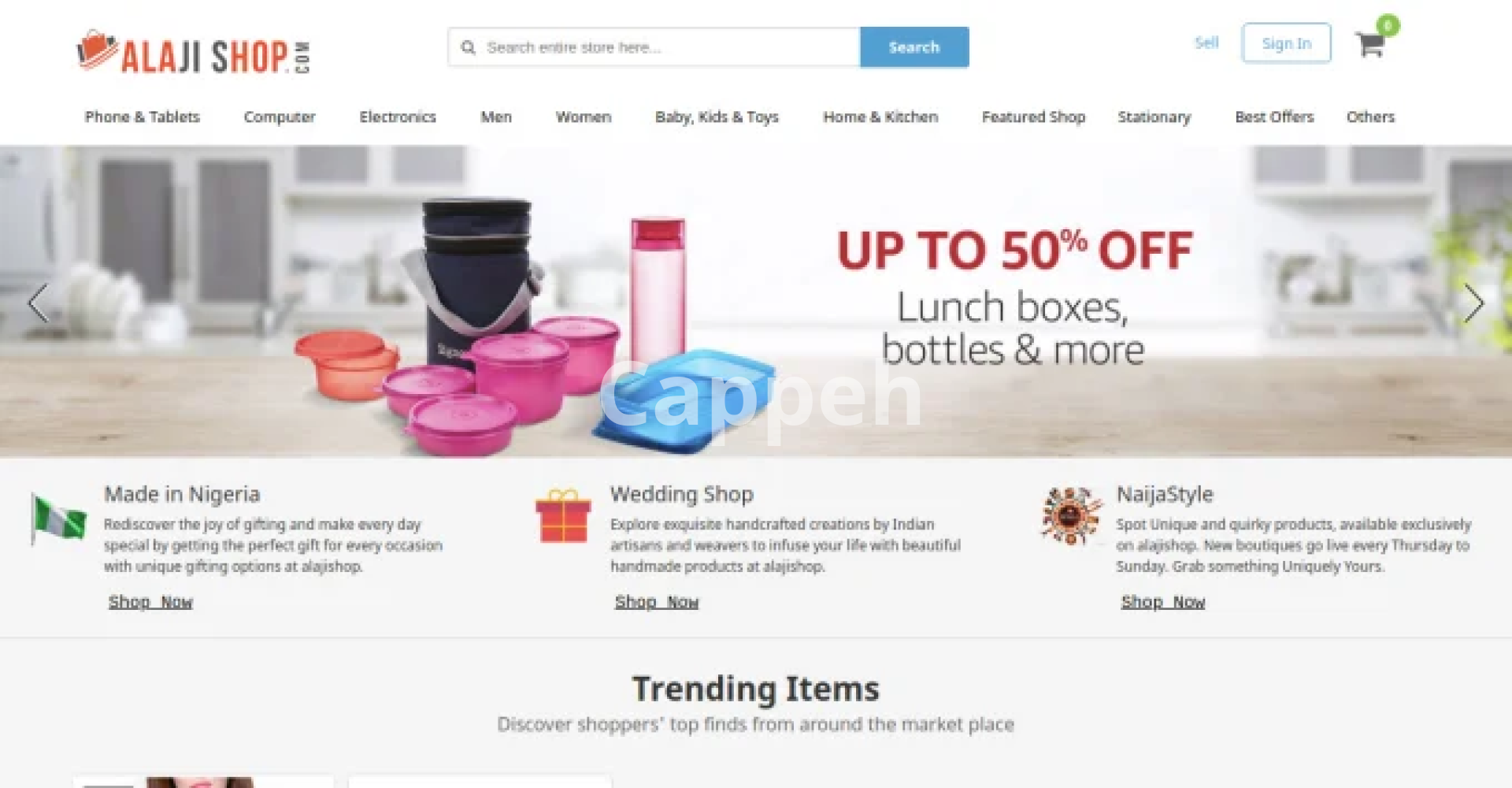1512x788 pixels.
Task: Expand the Home & Kitchen category
Action: [880, 117]
